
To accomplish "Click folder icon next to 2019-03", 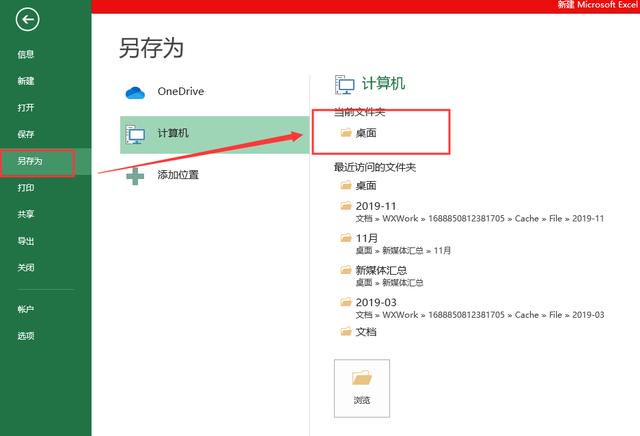I will click(346, 302).
